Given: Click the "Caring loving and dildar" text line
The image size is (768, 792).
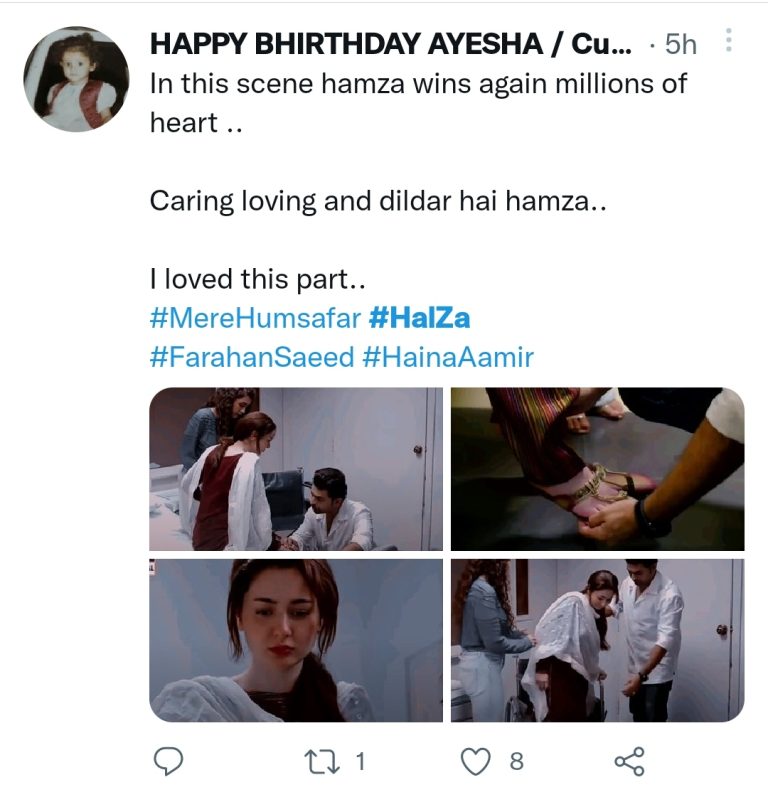Looking at the screenshot, I should pos(378,201).
